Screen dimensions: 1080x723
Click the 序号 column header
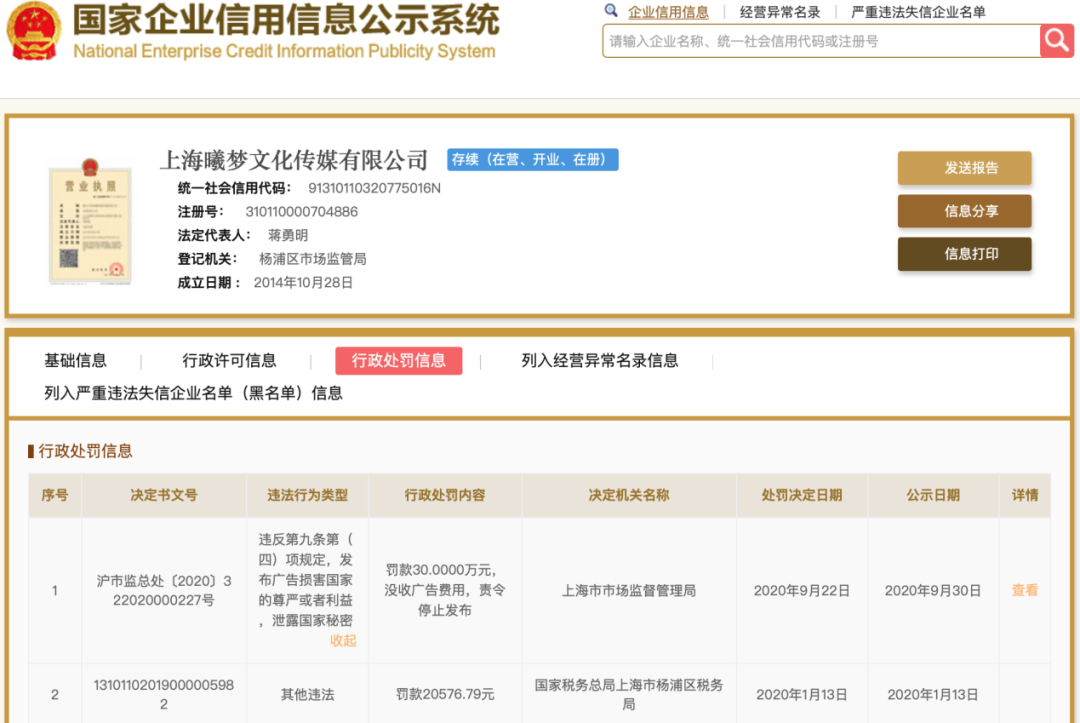[54, 495]
